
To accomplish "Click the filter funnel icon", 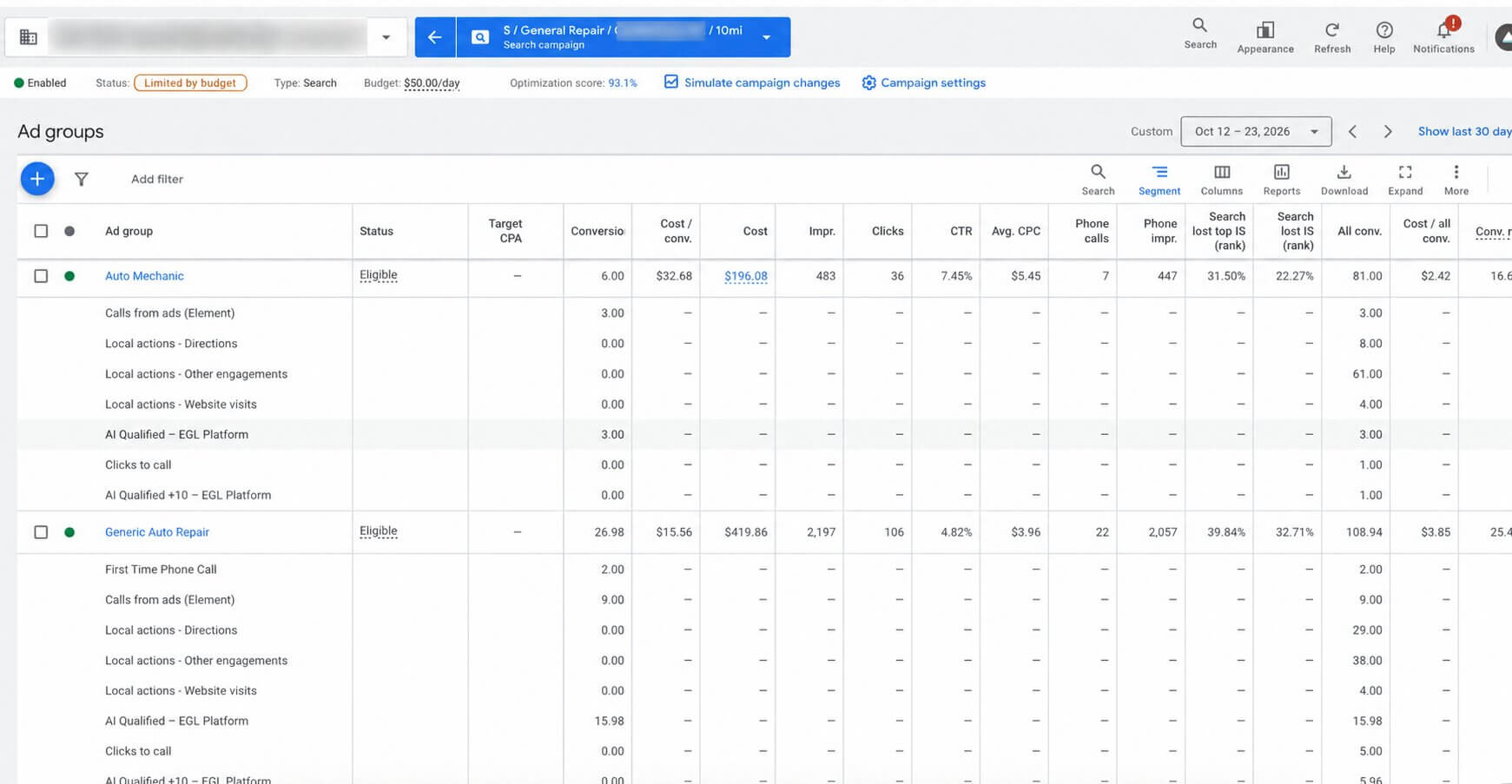I will click(x=81, y=179).
